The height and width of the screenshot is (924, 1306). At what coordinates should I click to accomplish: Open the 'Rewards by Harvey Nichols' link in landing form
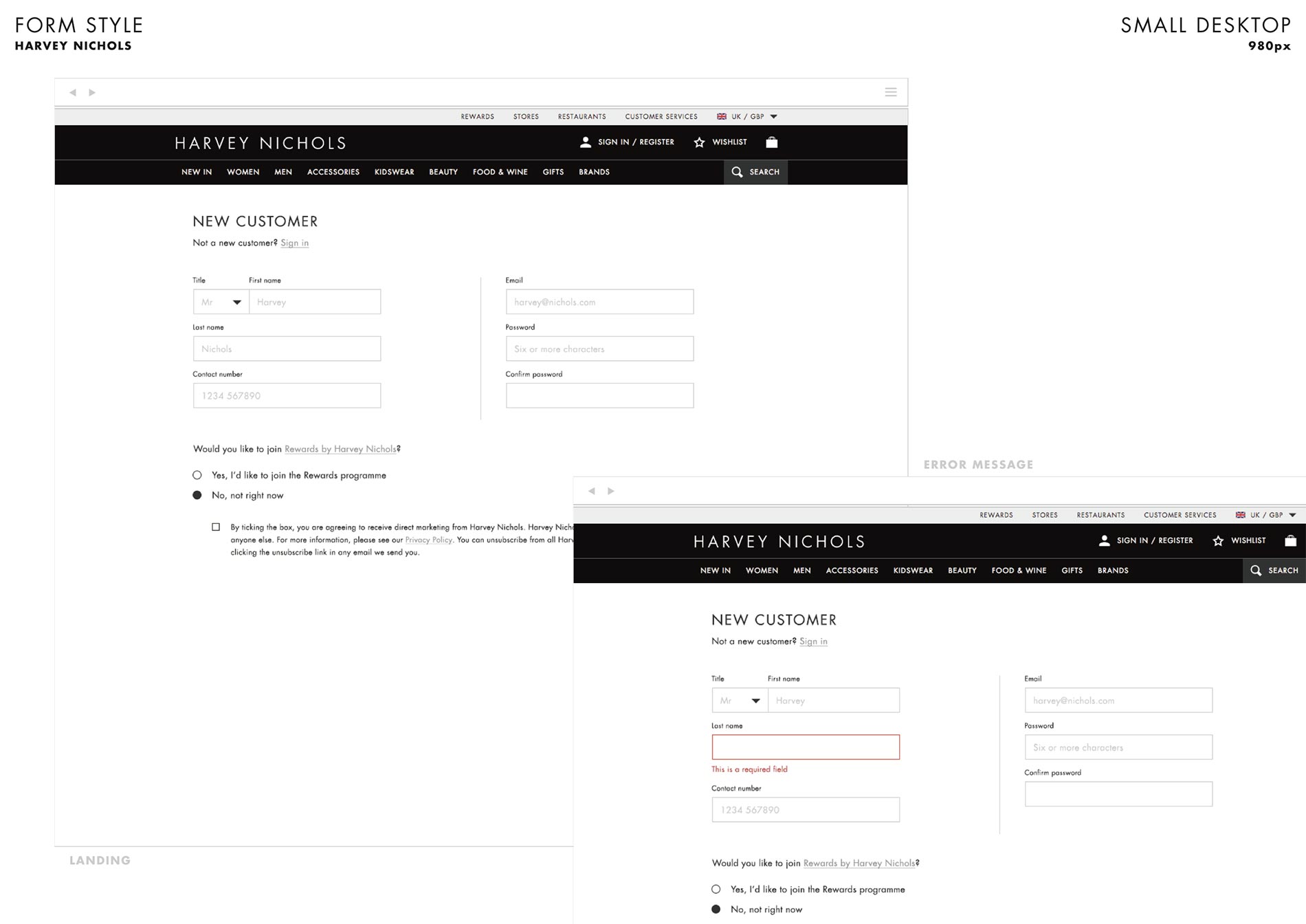coord(340,449)
